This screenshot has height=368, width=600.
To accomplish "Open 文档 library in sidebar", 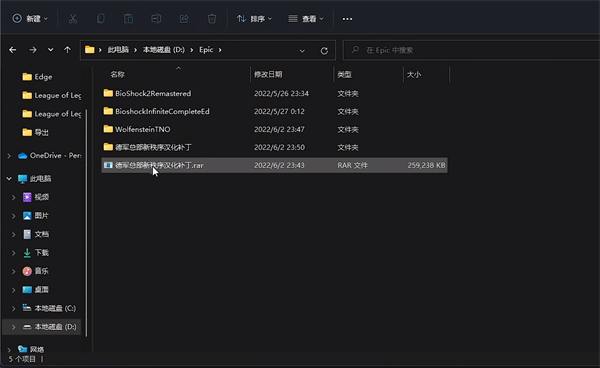I will click(36, 234).
